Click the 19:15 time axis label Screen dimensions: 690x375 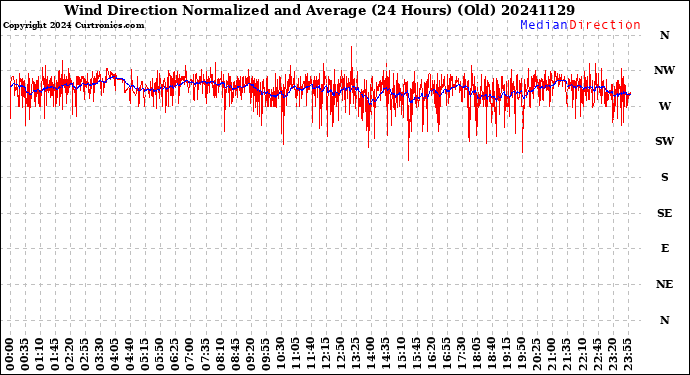pos(506,354)
